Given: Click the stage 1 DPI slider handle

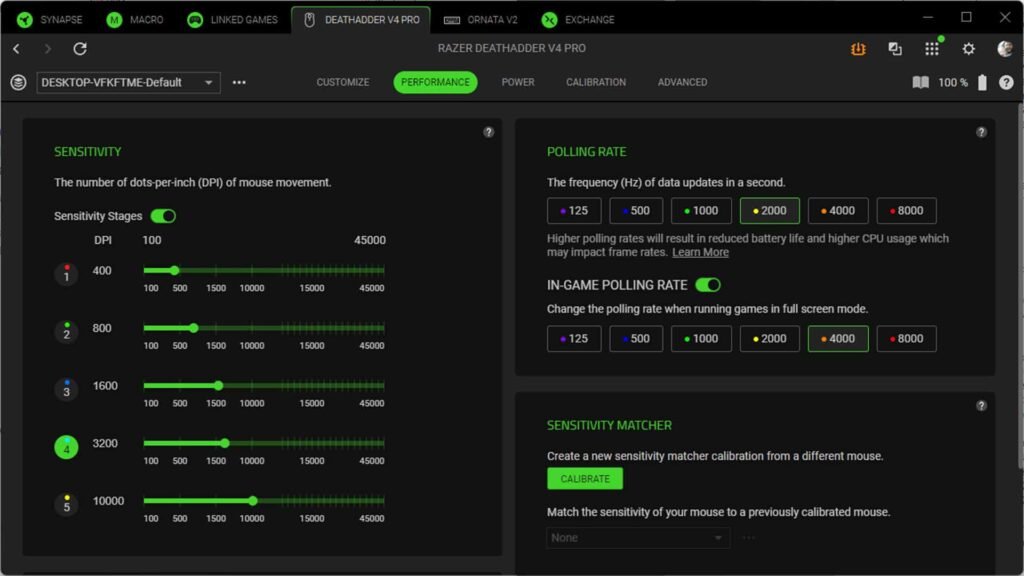Looking at the screenshot, I should coord(174,270).
